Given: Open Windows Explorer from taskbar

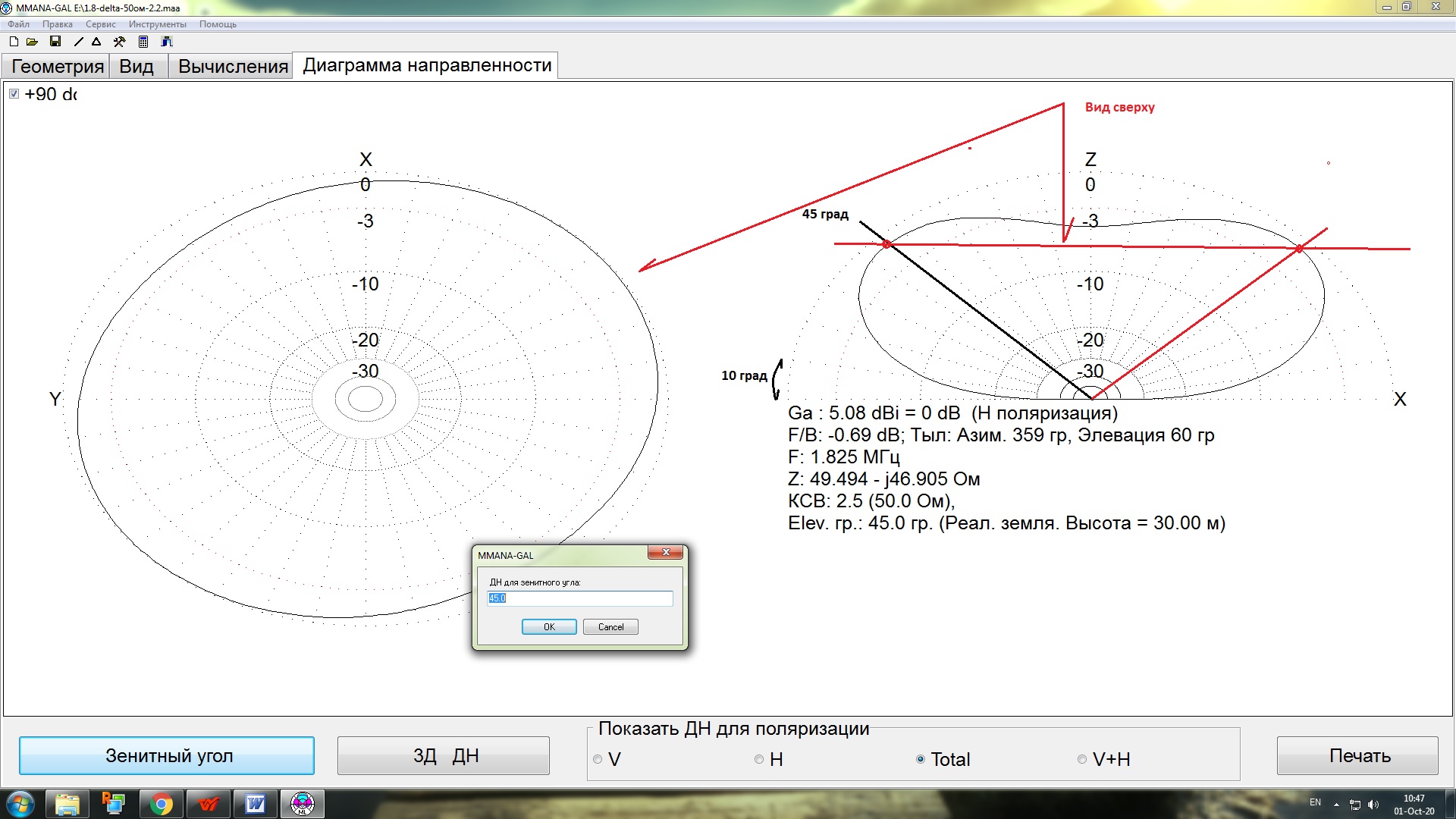Looking at the screenshot, I should coord(67,804).
